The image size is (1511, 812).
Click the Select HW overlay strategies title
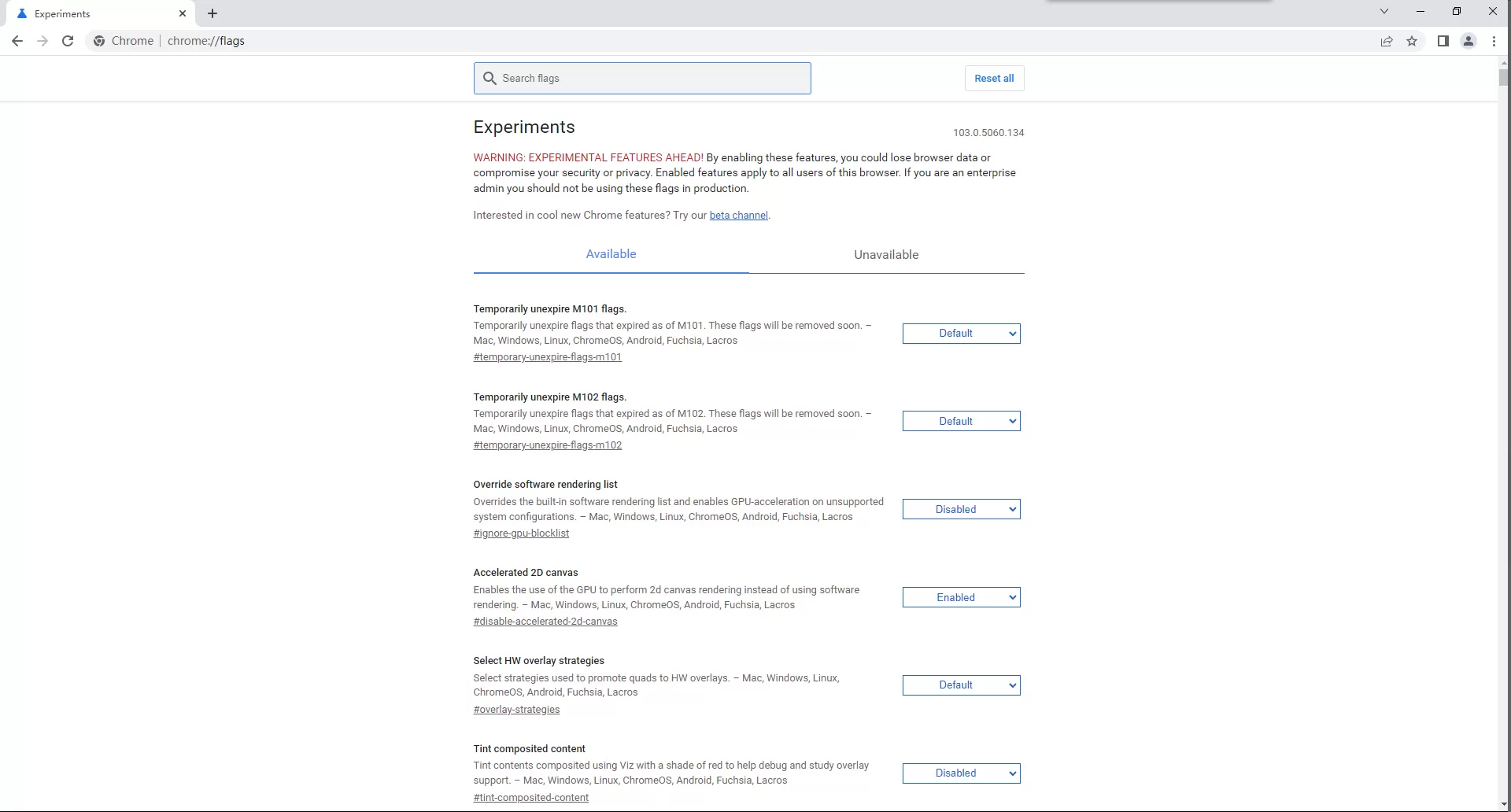coord(538,661)
